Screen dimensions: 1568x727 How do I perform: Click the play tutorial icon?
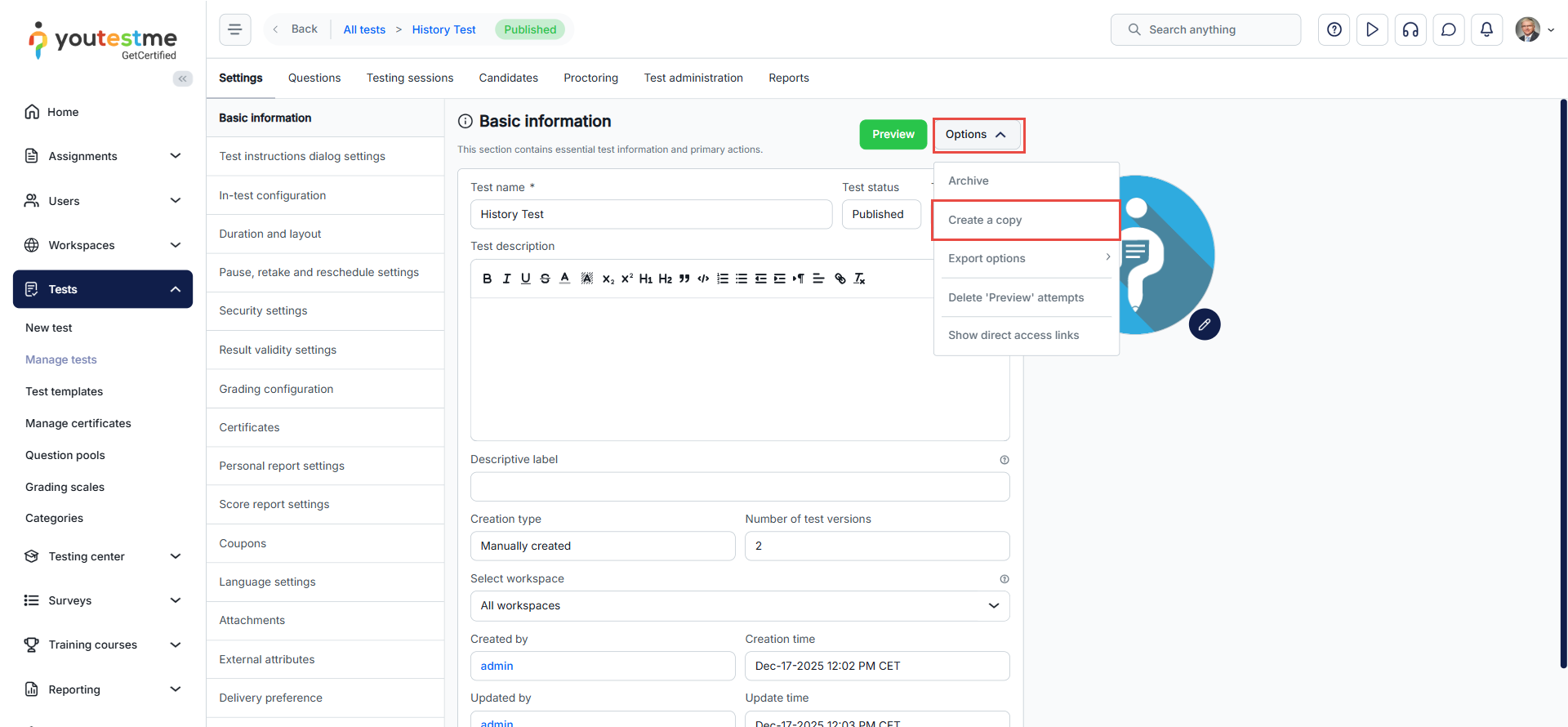coord(1372,29)
